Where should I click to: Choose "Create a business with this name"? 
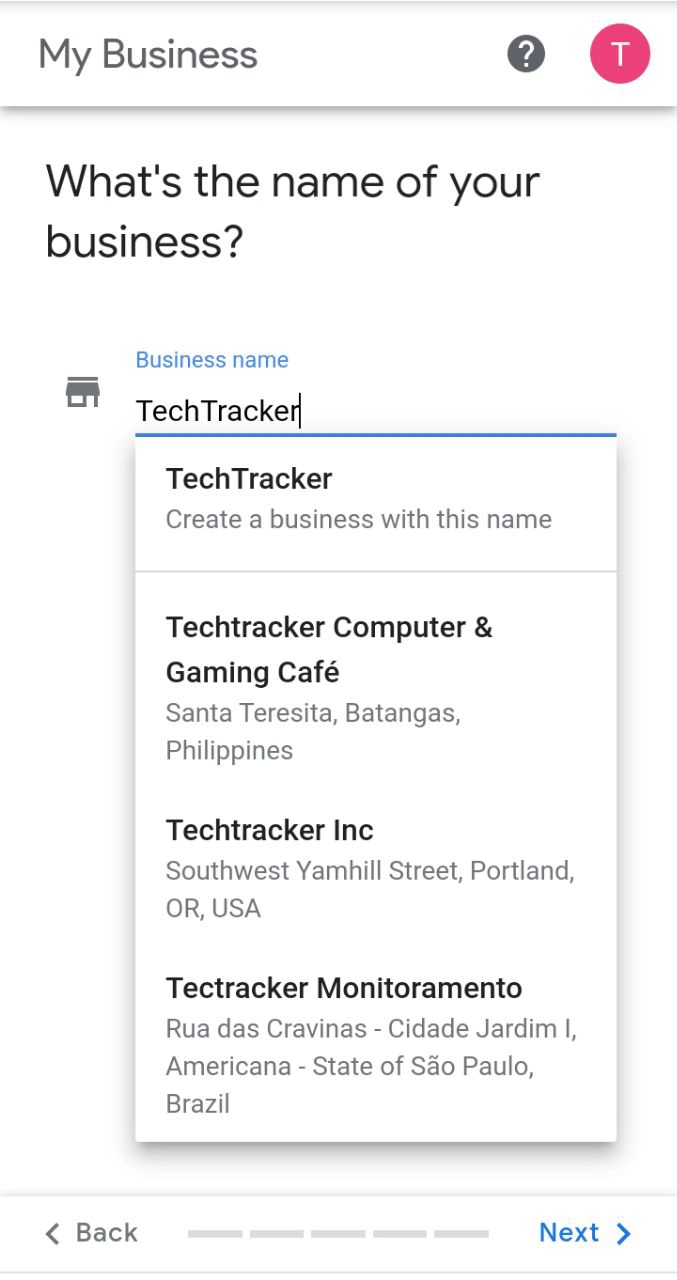coord(375,499)
